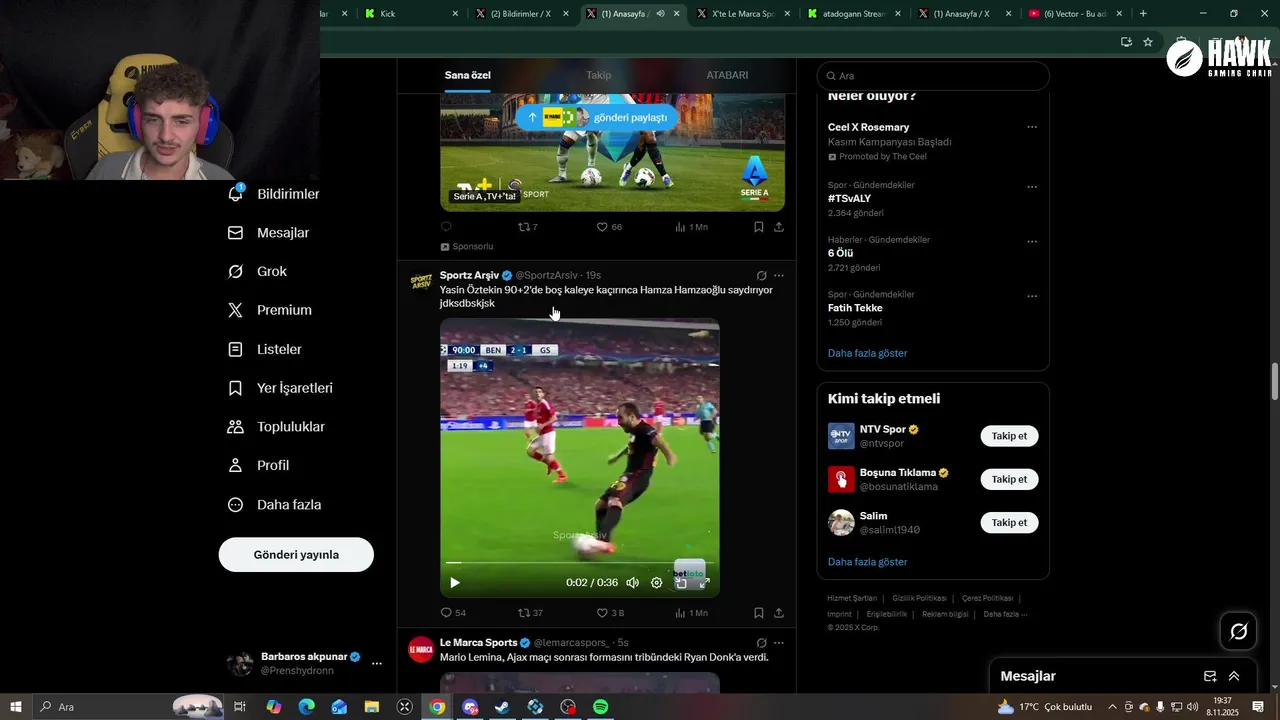This screenshot has width=1280, height=720.
Task: Click the Ara search field on X
Action: coord(933,76)
